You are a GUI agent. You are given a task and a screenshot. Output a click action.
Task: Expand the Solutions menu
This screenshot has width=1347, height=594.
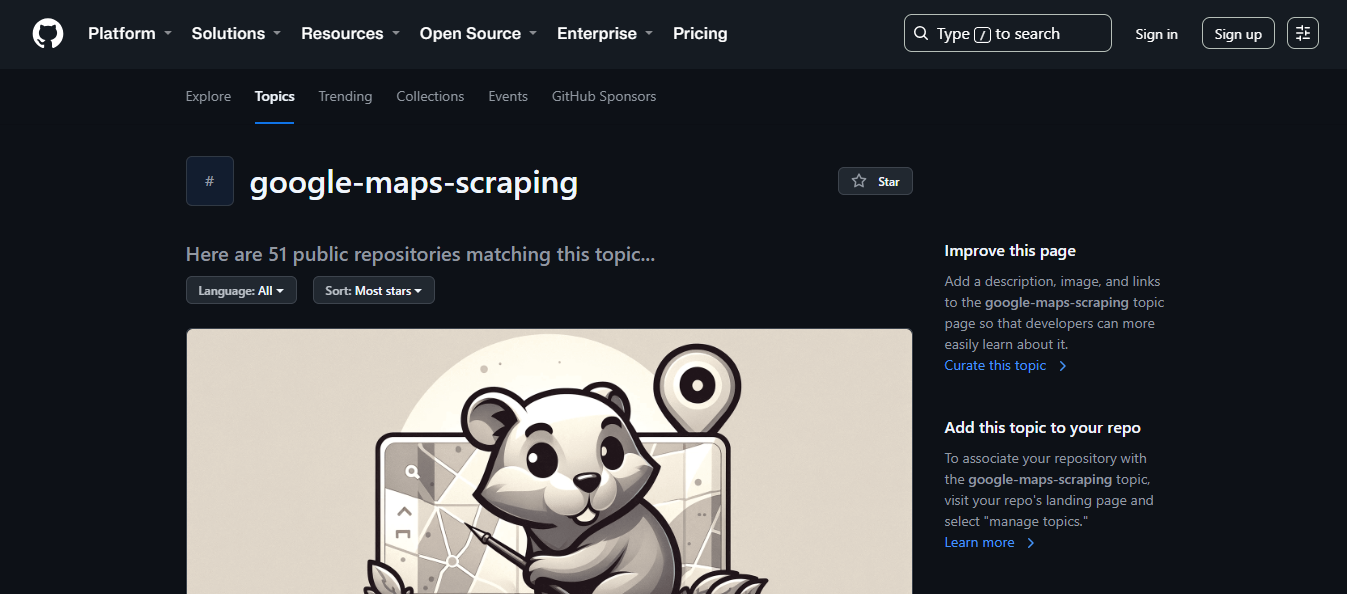pyautogui.click(x=236, y=33)
